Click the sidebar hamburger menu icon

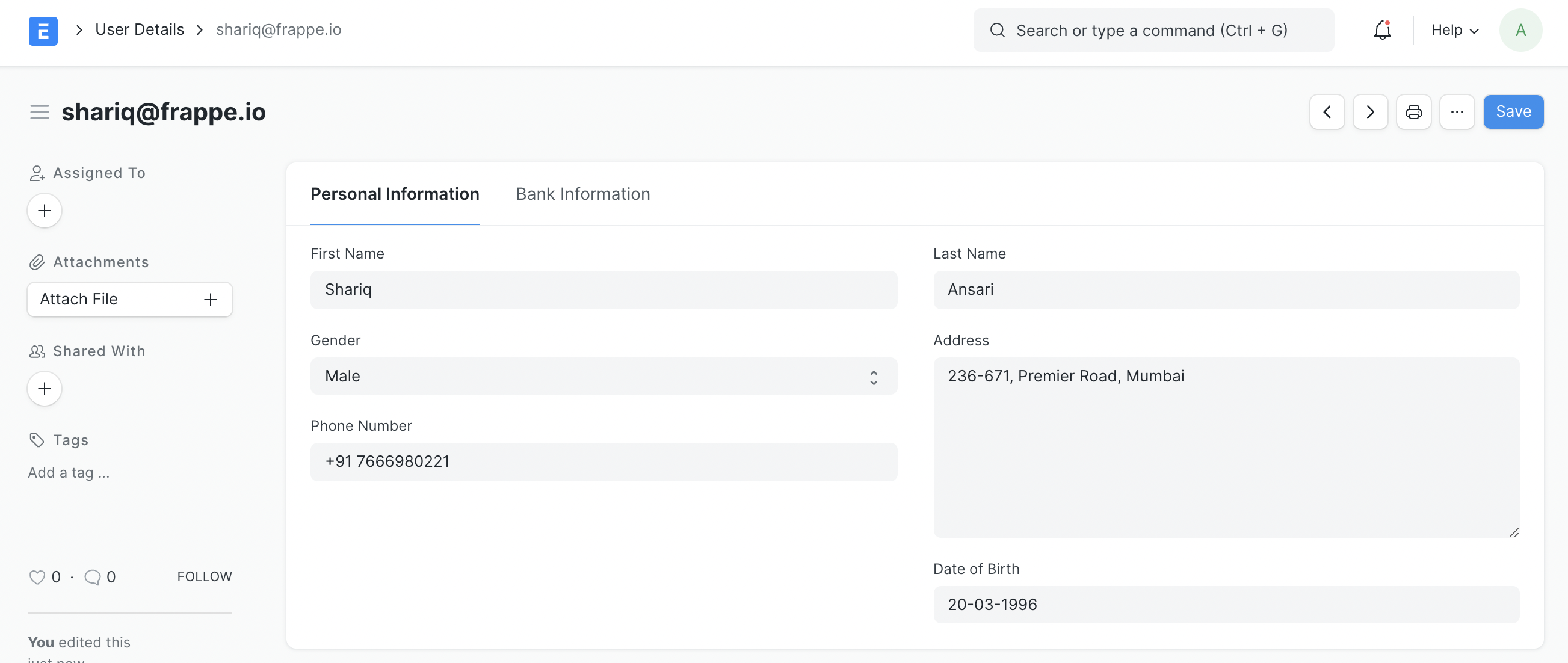pyautogui.click(x=37, y=112)
